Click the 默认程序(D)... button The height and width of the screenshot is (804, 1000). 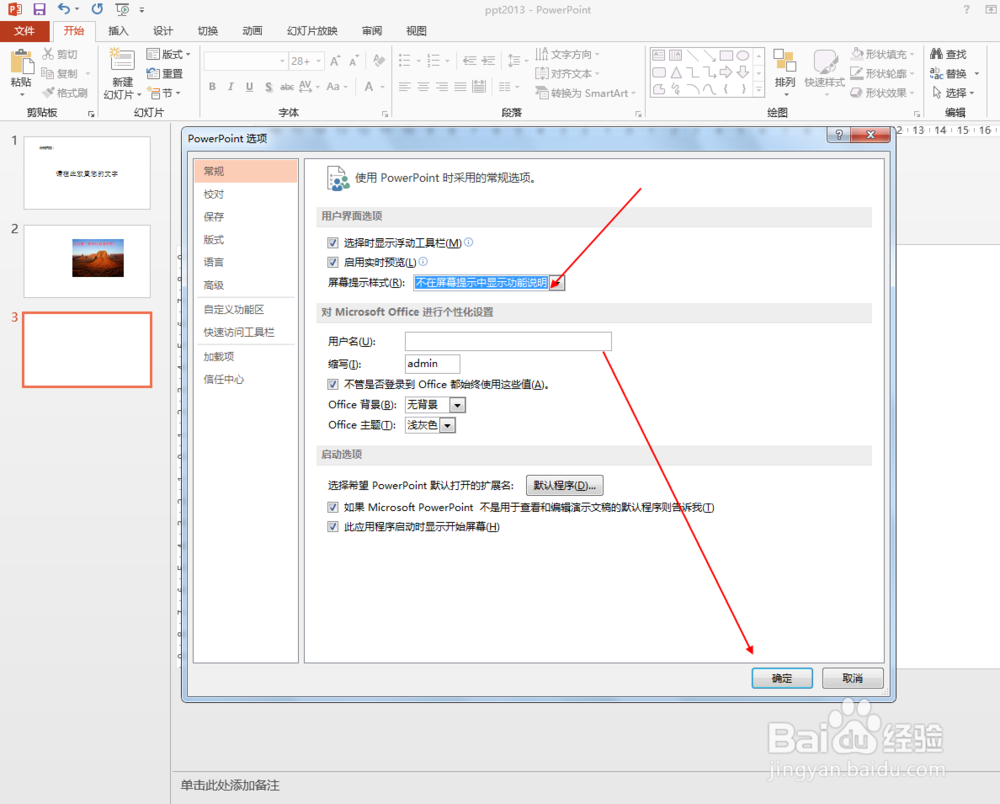[564, 485]
